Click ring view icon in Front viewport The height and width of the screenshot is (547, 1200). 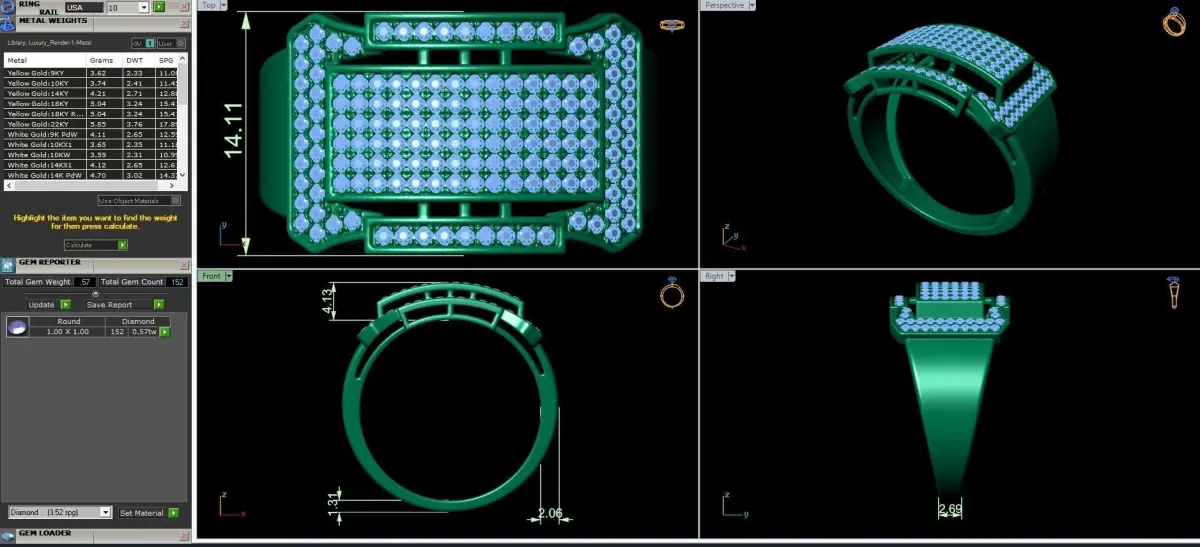coord(673,292)
